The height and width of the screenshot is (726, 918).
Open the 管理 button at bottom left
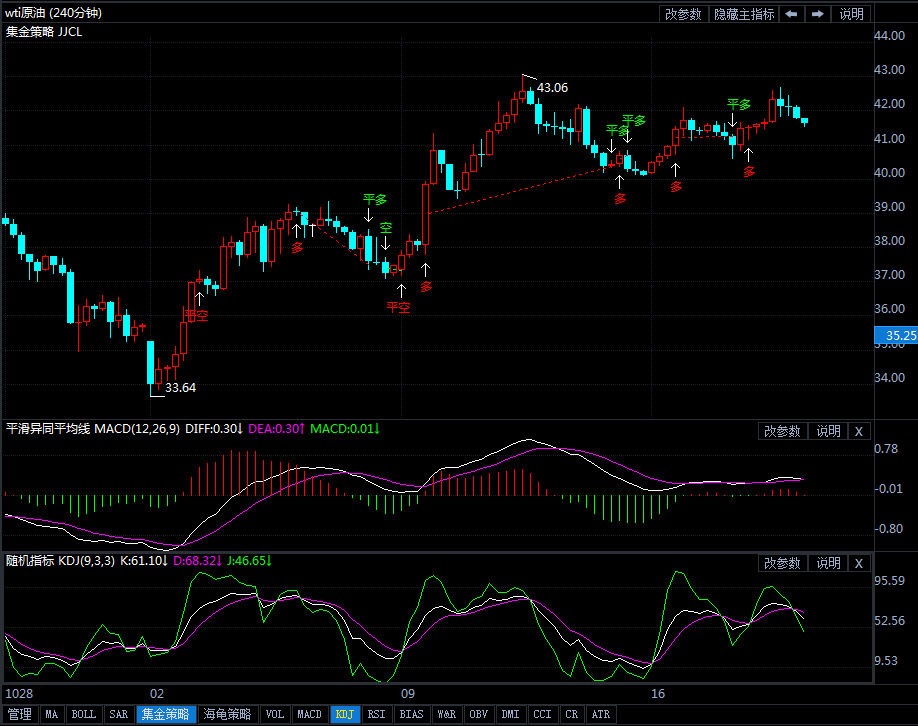(19, 714)
